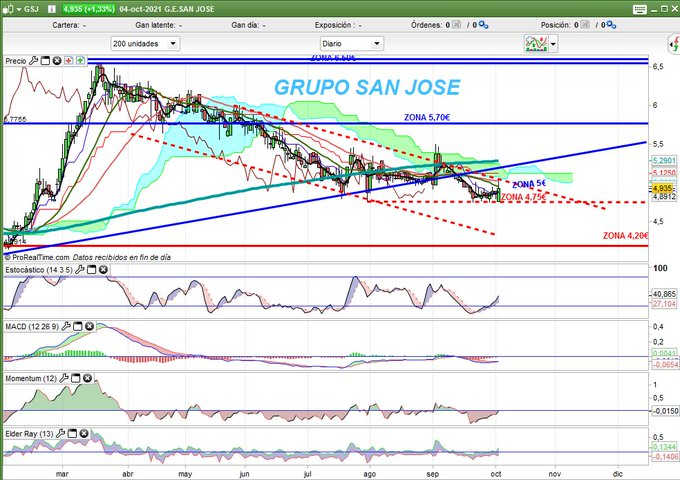
Task: Open the GSJ ticker dropdown arrow
Action: tap(19, 9)
